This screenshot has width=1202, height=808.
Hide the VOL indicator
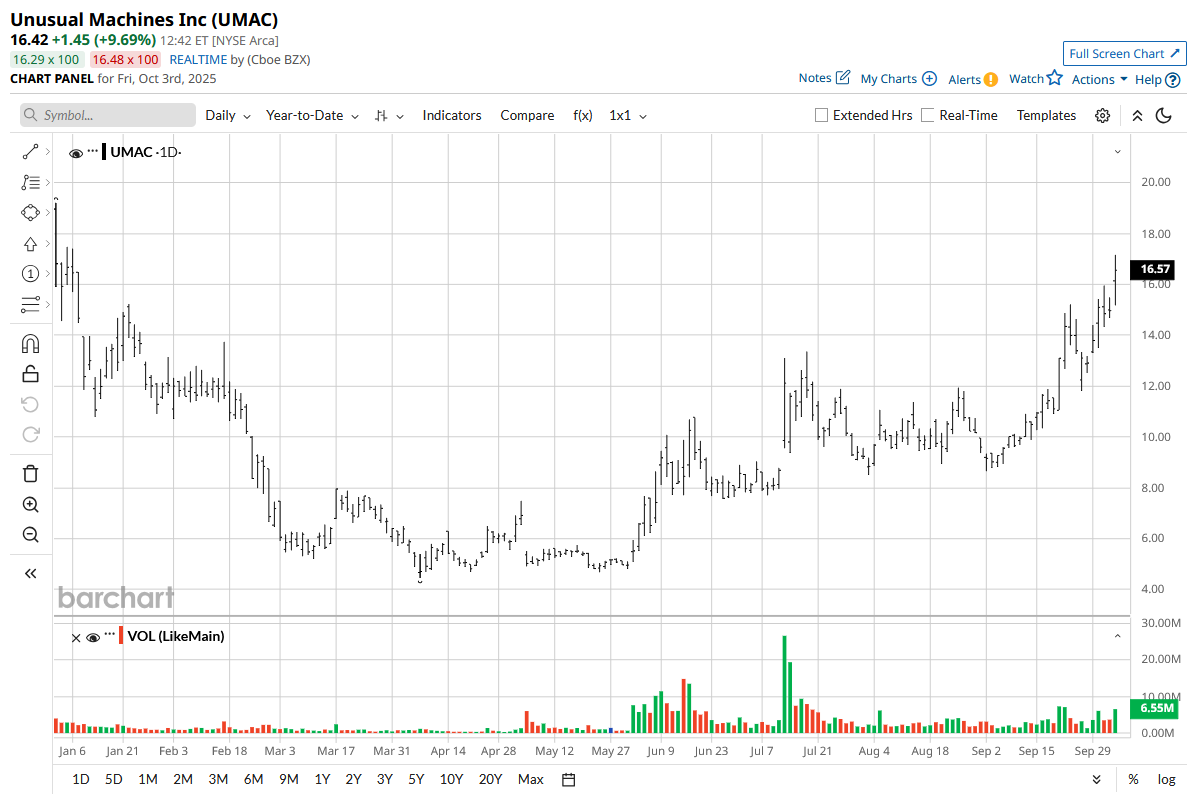tap(93, 637)
